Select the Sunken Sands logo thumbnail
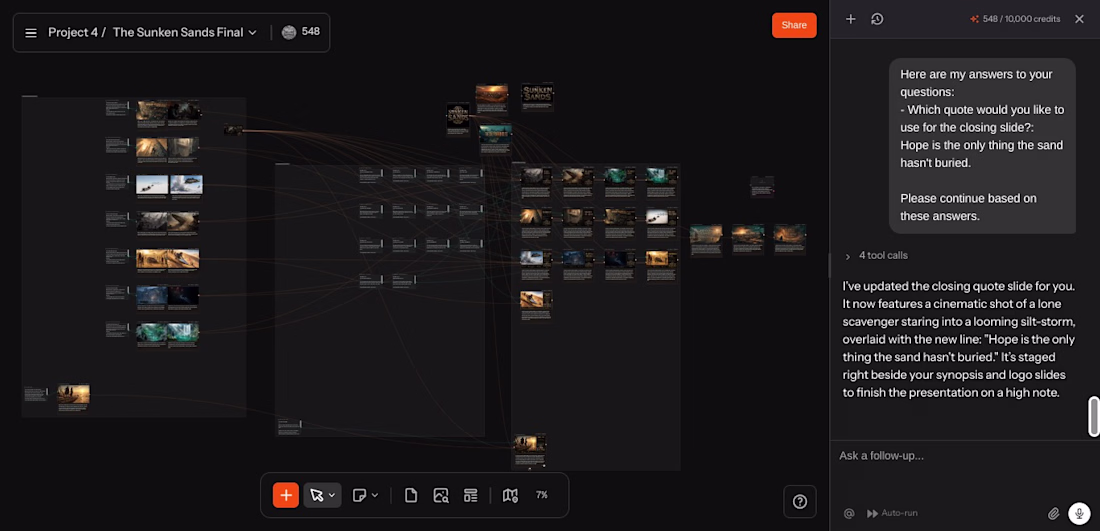The width and height of the screenshot is (1100, 531). pyautogui.click(x=537, y=94)
